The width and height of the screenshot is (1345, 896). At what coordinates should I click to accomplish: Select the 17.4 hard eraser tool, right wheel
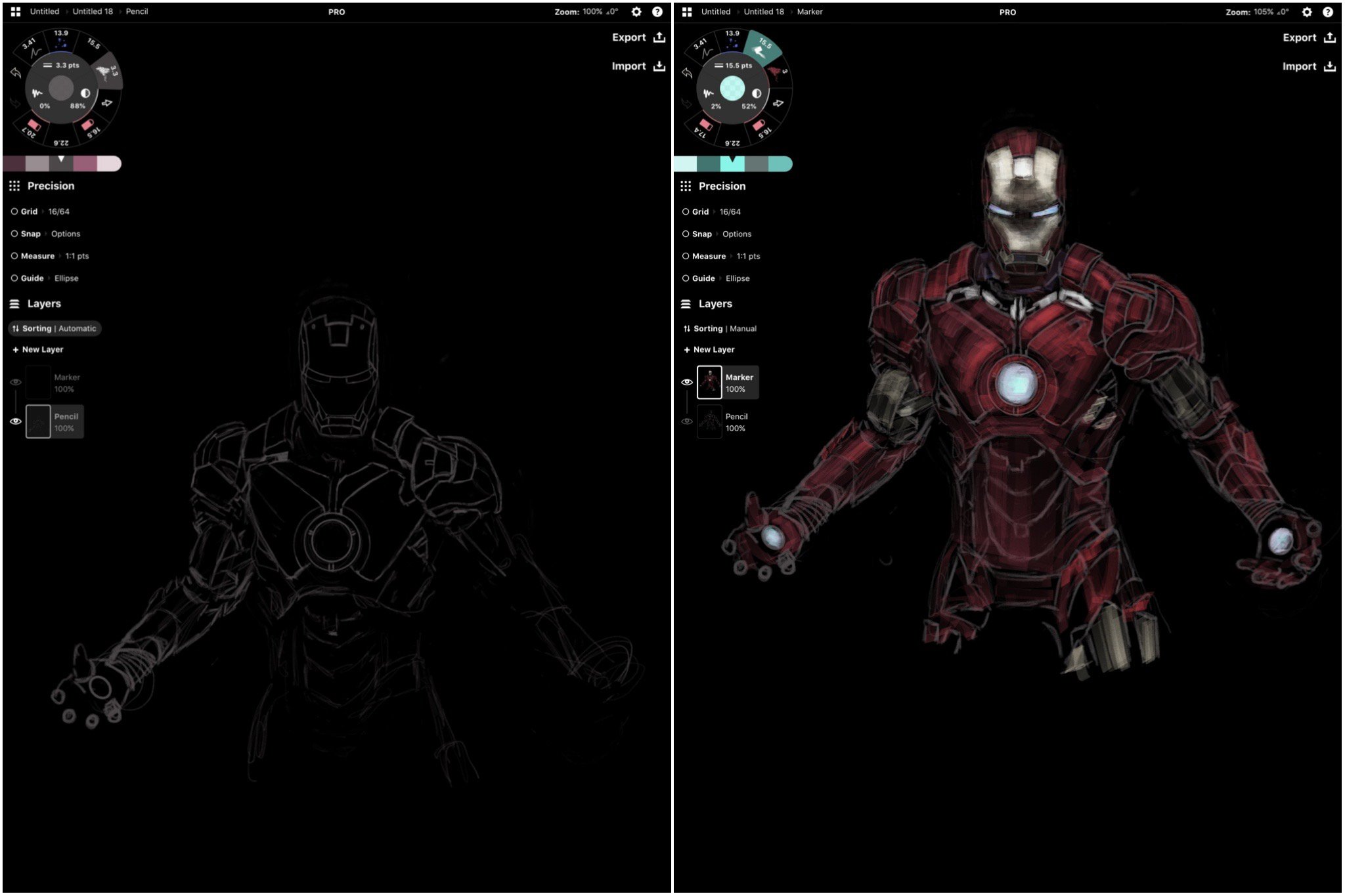[703, 127]
